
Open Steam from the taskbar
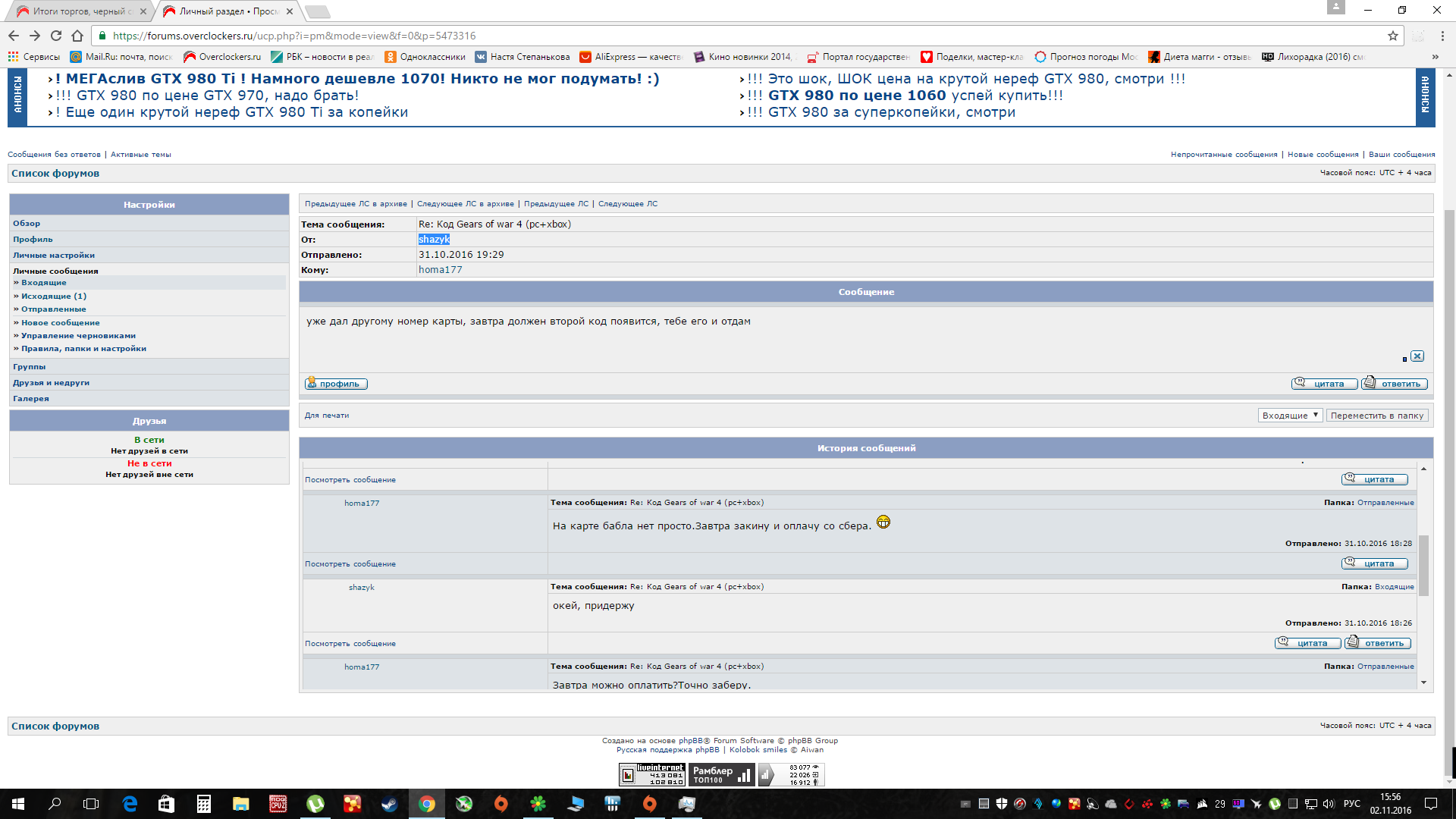[x=390, y=804]
